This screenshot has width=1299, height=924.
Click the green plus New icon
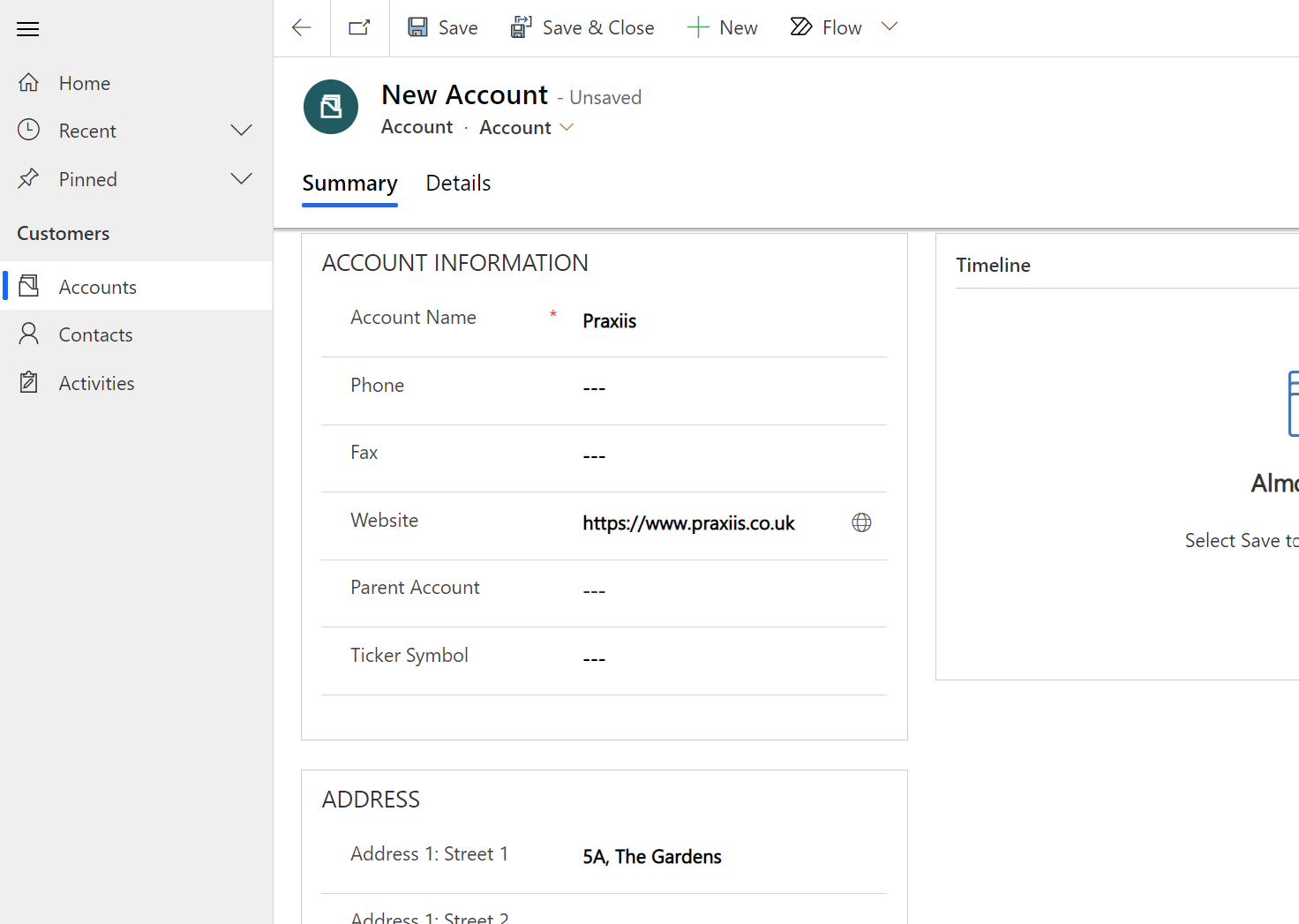pos(698,27)
